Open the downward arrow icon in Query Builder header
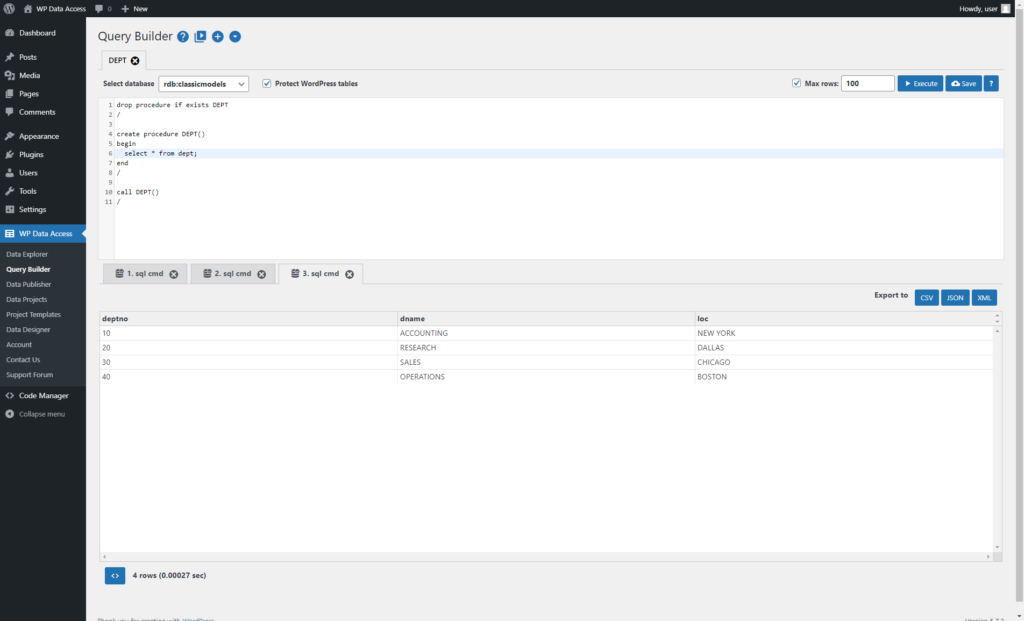This screenshot has width=1024, height=621. (234, 36)
